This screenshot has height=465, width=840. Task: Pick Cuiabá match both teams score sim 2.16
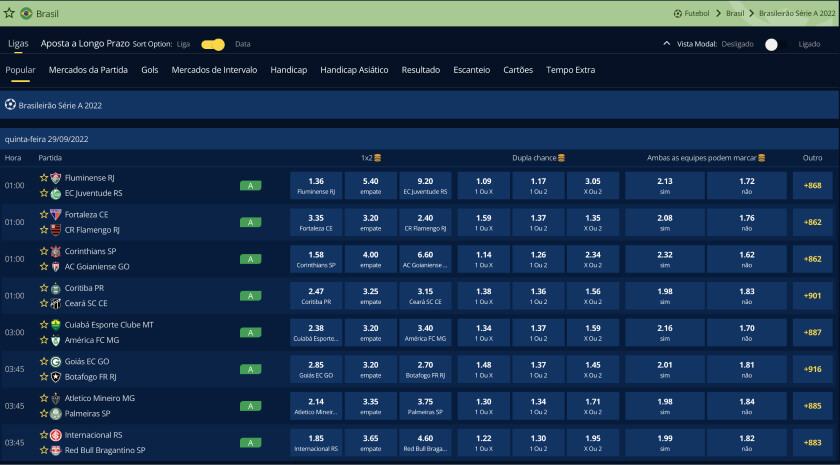665,332
